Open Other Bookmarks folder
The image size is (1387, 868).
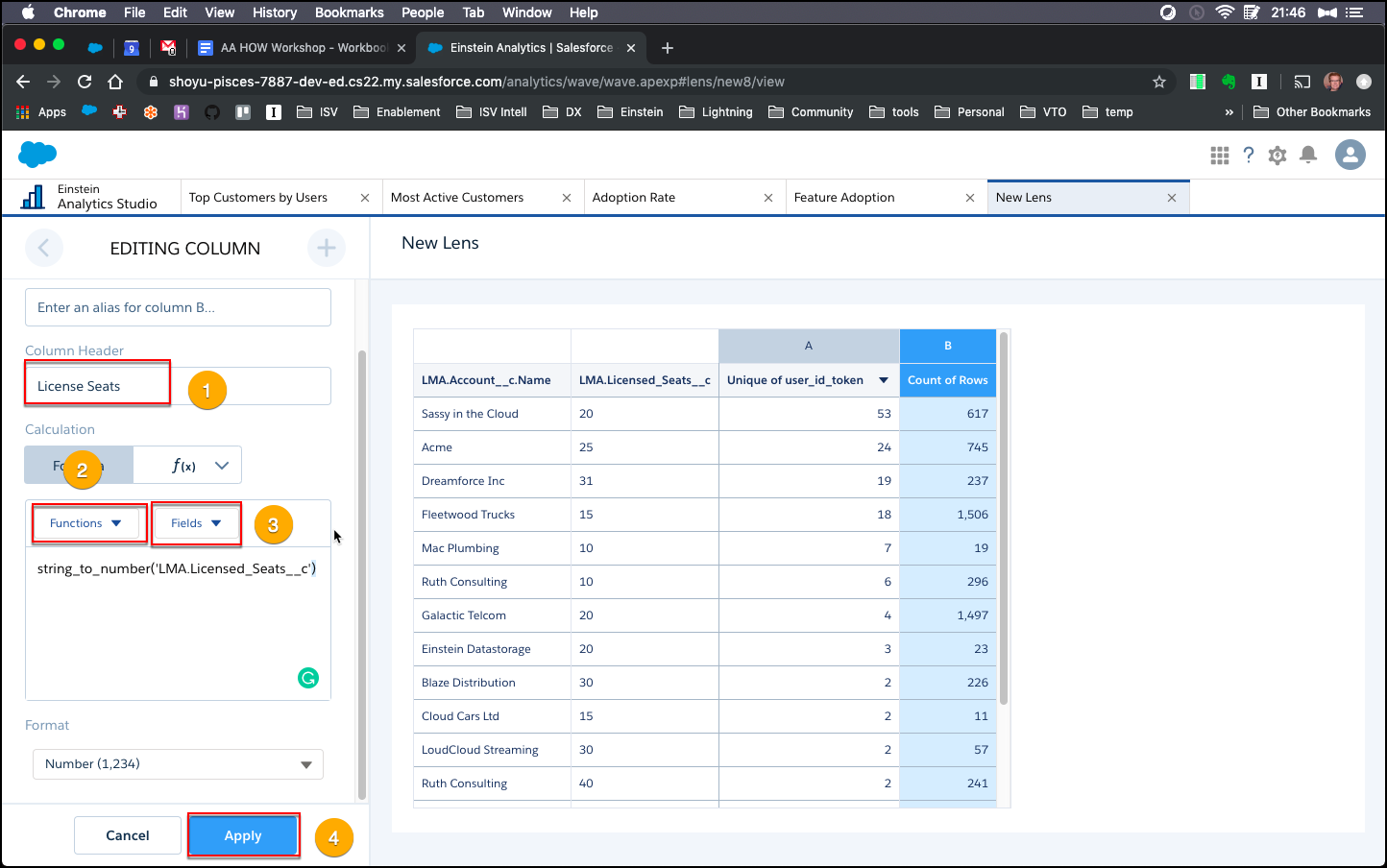click(1312, 112)
